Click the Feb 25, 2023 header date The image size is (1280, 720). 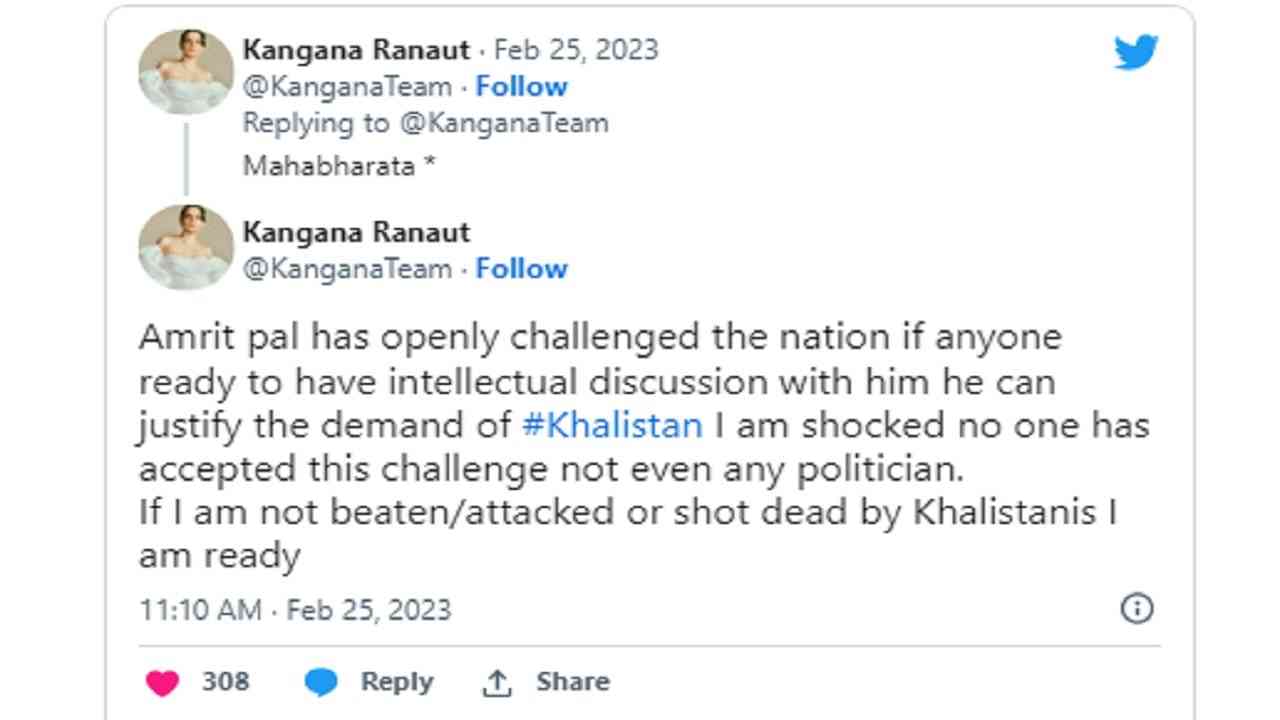tap(576, 50)
